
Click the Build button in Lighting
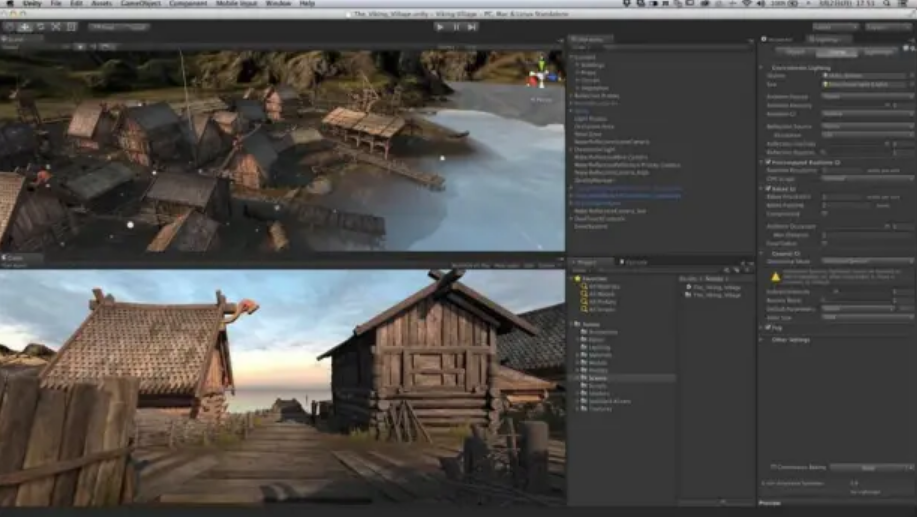(868, 467)
